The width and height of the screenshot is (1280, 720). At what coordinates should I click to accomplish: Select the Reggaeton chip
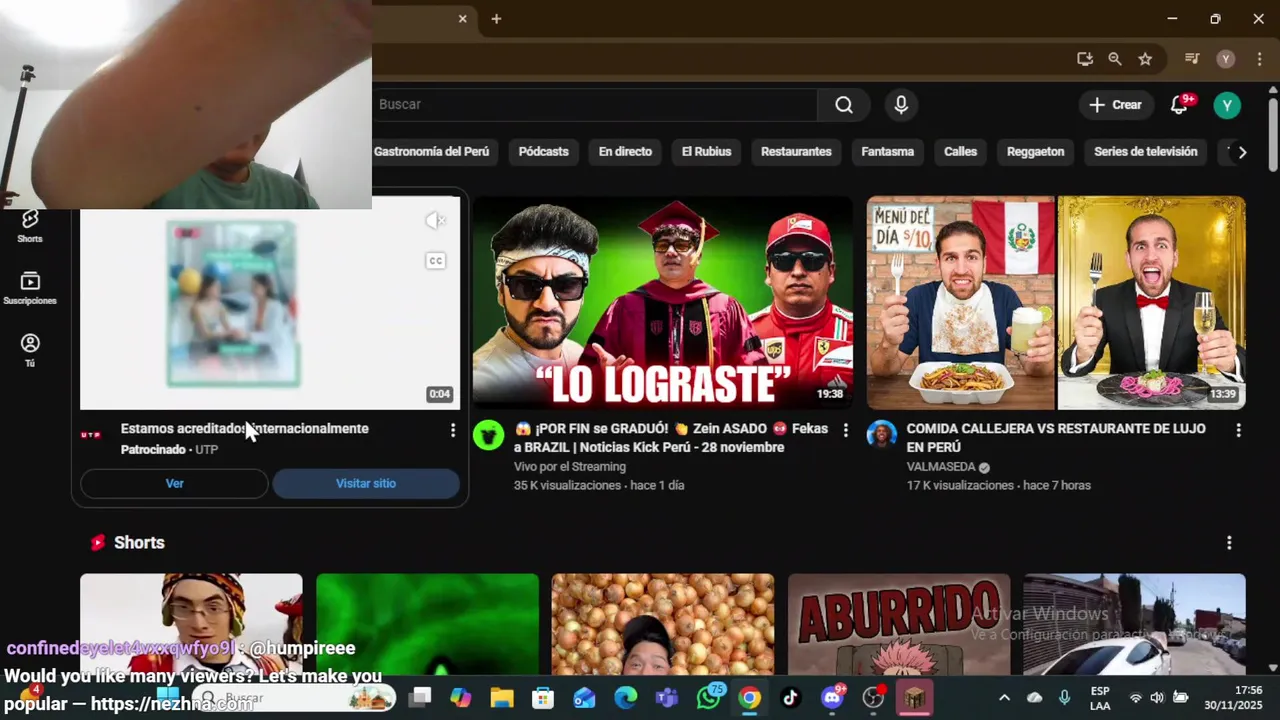pyautogui.click(x=1035, y=152)
